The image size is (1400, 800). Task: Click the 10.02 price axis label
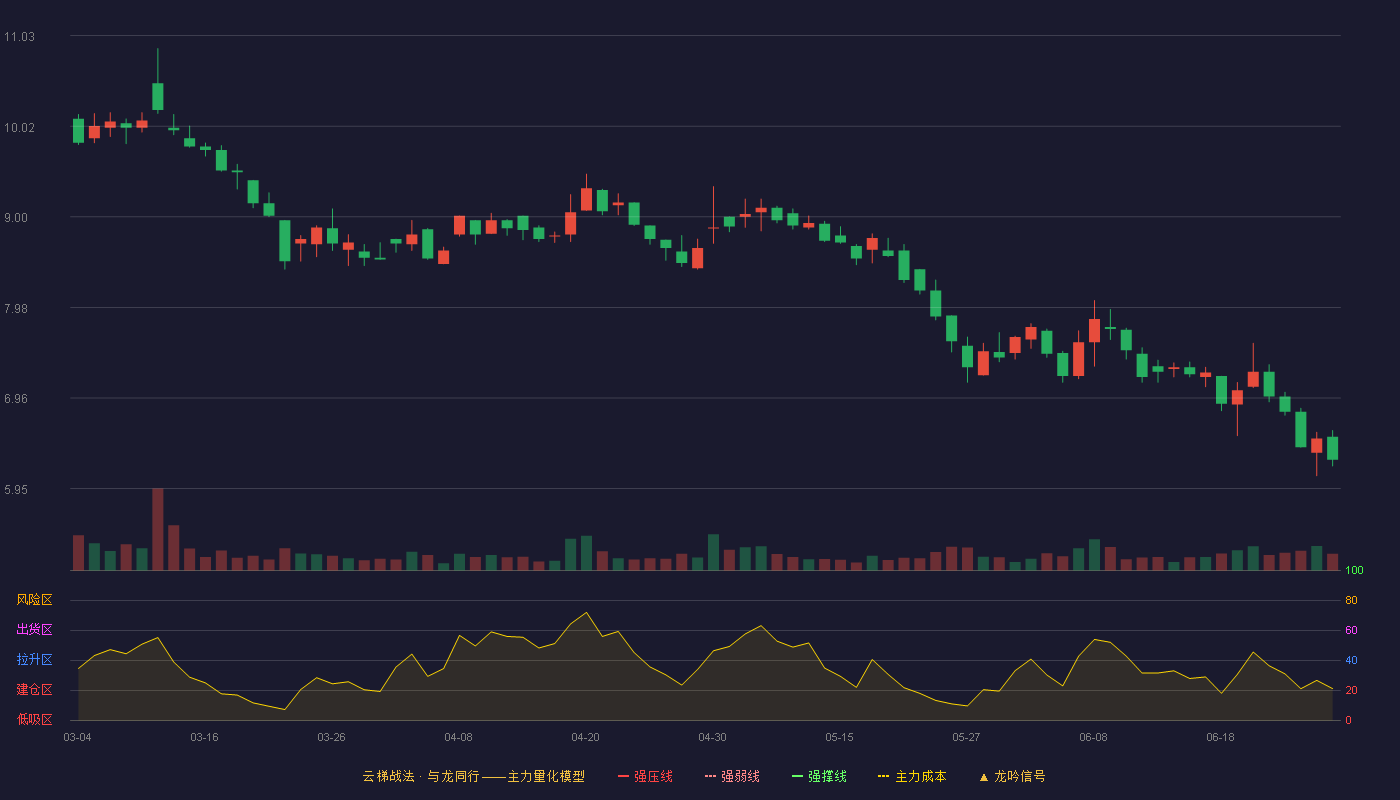[19, 128]
